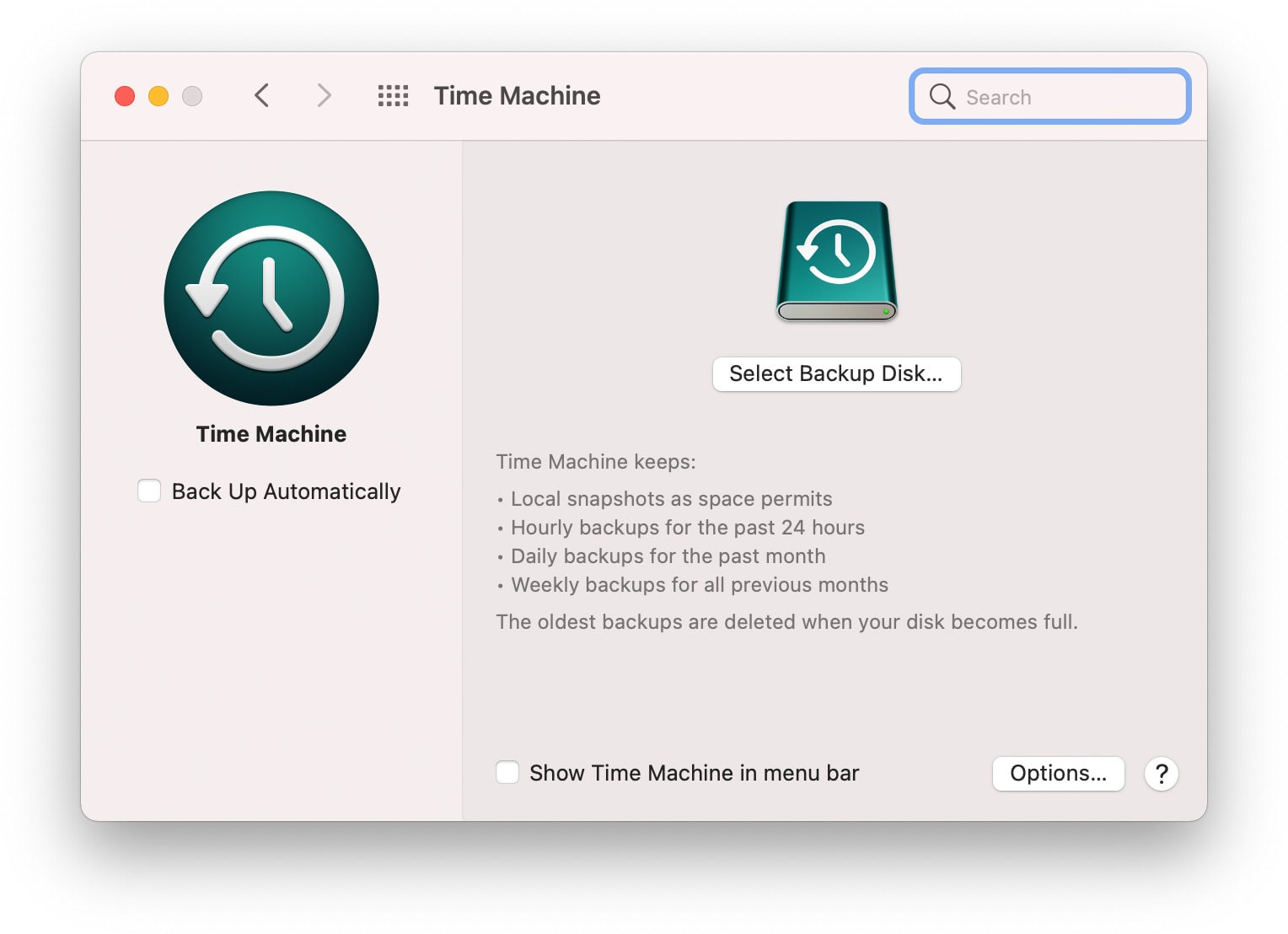Click the green status light on the backup drive
The image size is (1288, 934).
[x=886, y=310]
